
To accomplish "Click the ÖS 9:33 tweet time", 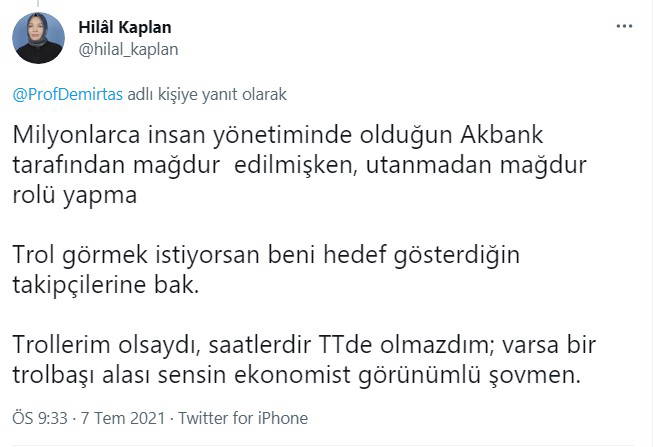I will [36, 418].
